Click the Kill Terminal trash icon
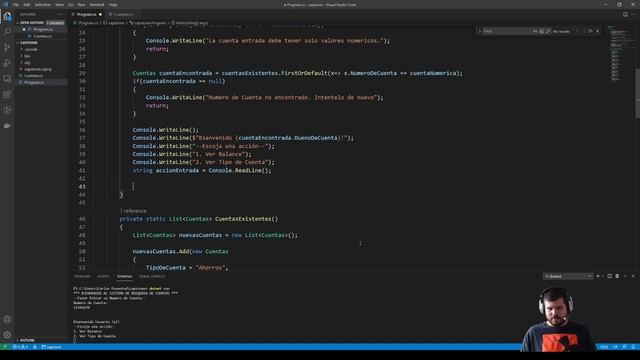Screen dimensions: 640x360 [617, 276]
